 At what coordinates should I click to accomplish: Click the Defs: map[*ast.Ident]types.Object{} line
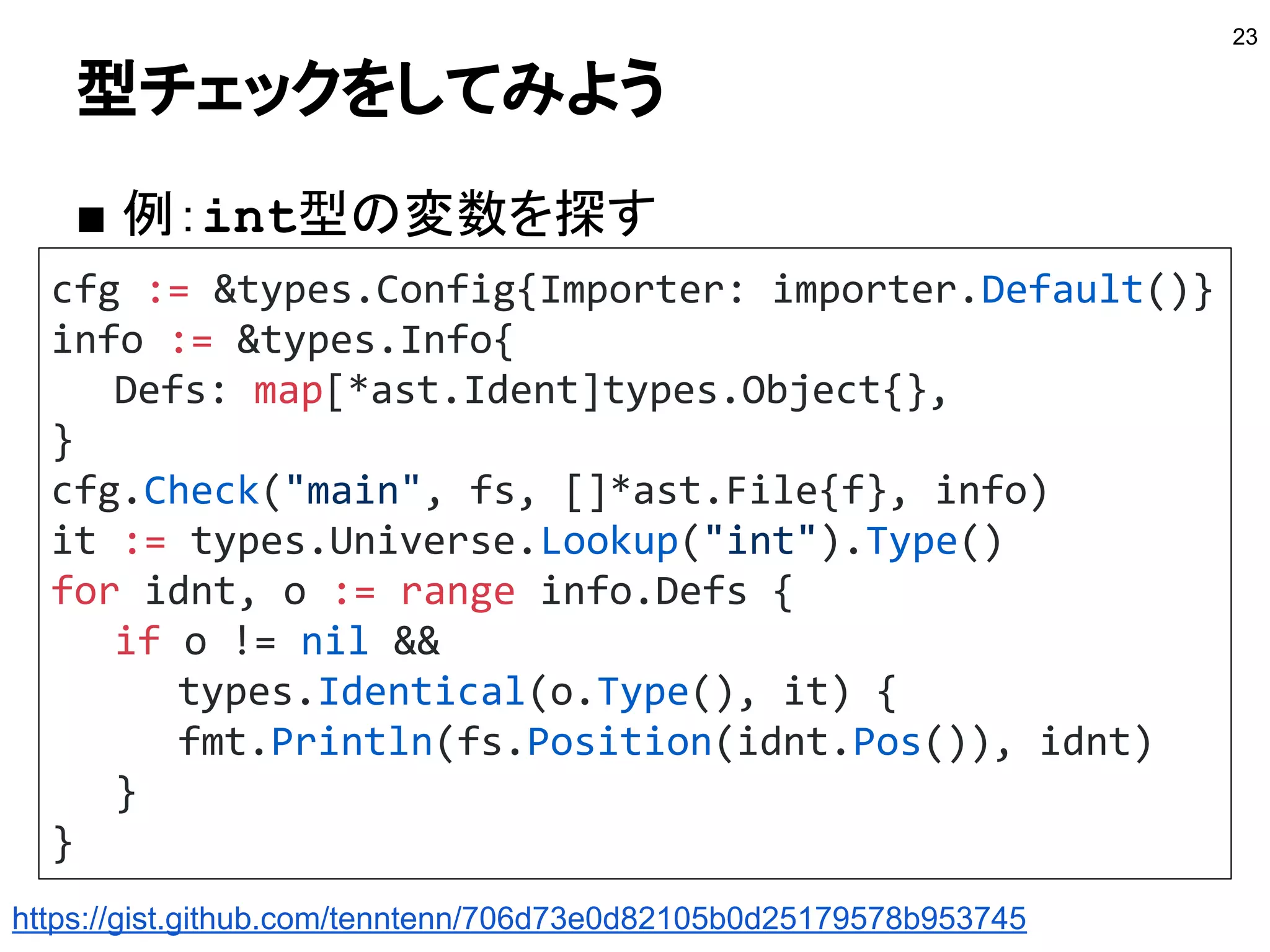pyautogui.click(x=531, y=390)
